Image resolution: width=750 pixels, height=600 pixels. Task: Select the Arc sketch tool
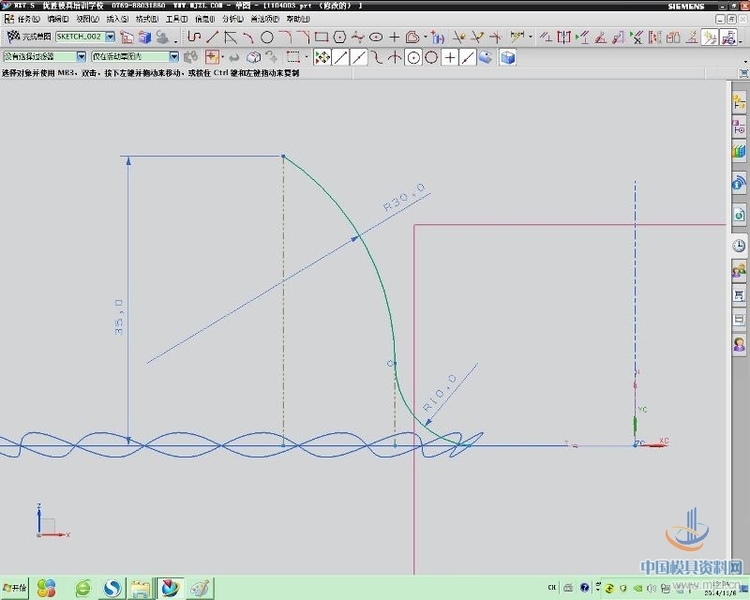coord(248,37)
